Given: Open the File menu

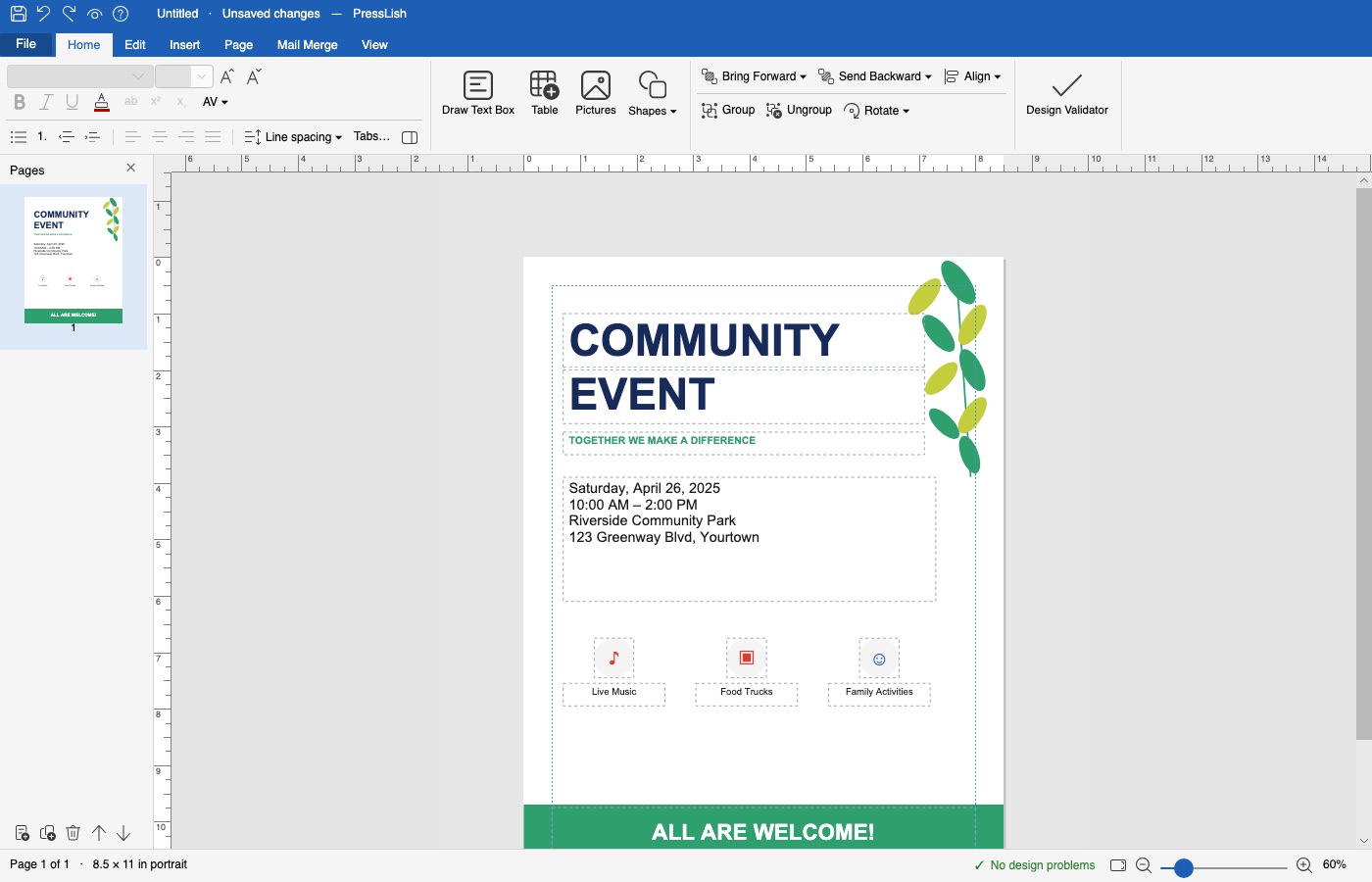Looking at the screenshot, I should [26, 44].
